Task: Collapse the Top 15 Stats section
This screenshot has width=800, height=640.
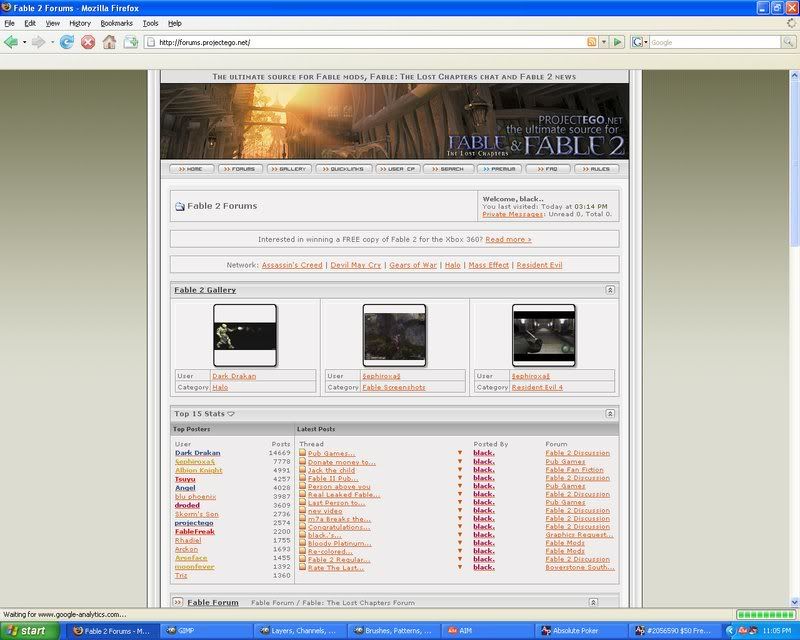Action: [x=610, y=414]
